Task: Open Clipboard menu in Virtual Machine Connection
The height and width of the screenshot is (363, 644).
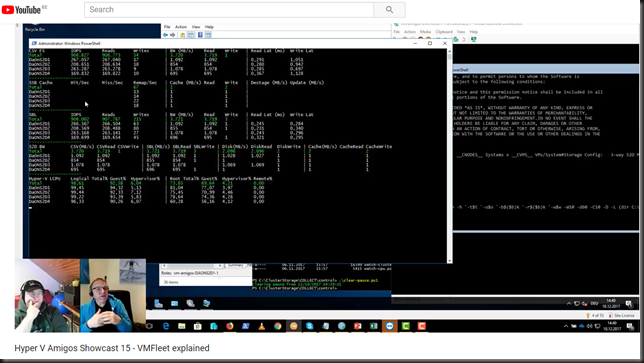Action: pyautogui.click(x=444, y=32)
